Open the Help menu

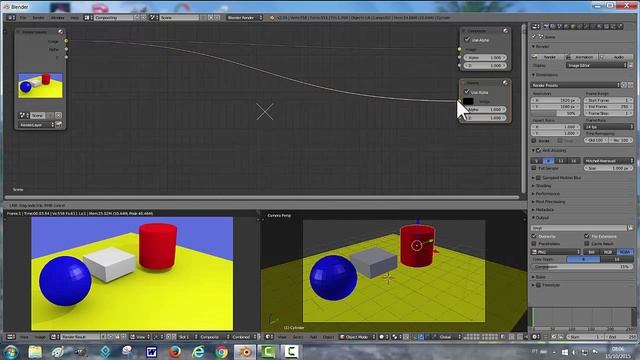click(74, 18)
